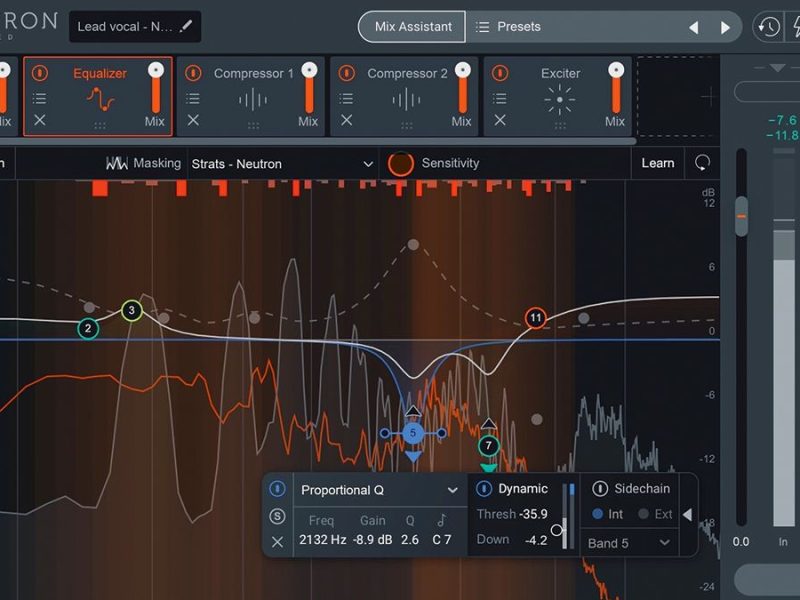The height and width of the screenshot is (600, 800).
Task: Remove the Compressor 2 module
Action: [346, 120]
